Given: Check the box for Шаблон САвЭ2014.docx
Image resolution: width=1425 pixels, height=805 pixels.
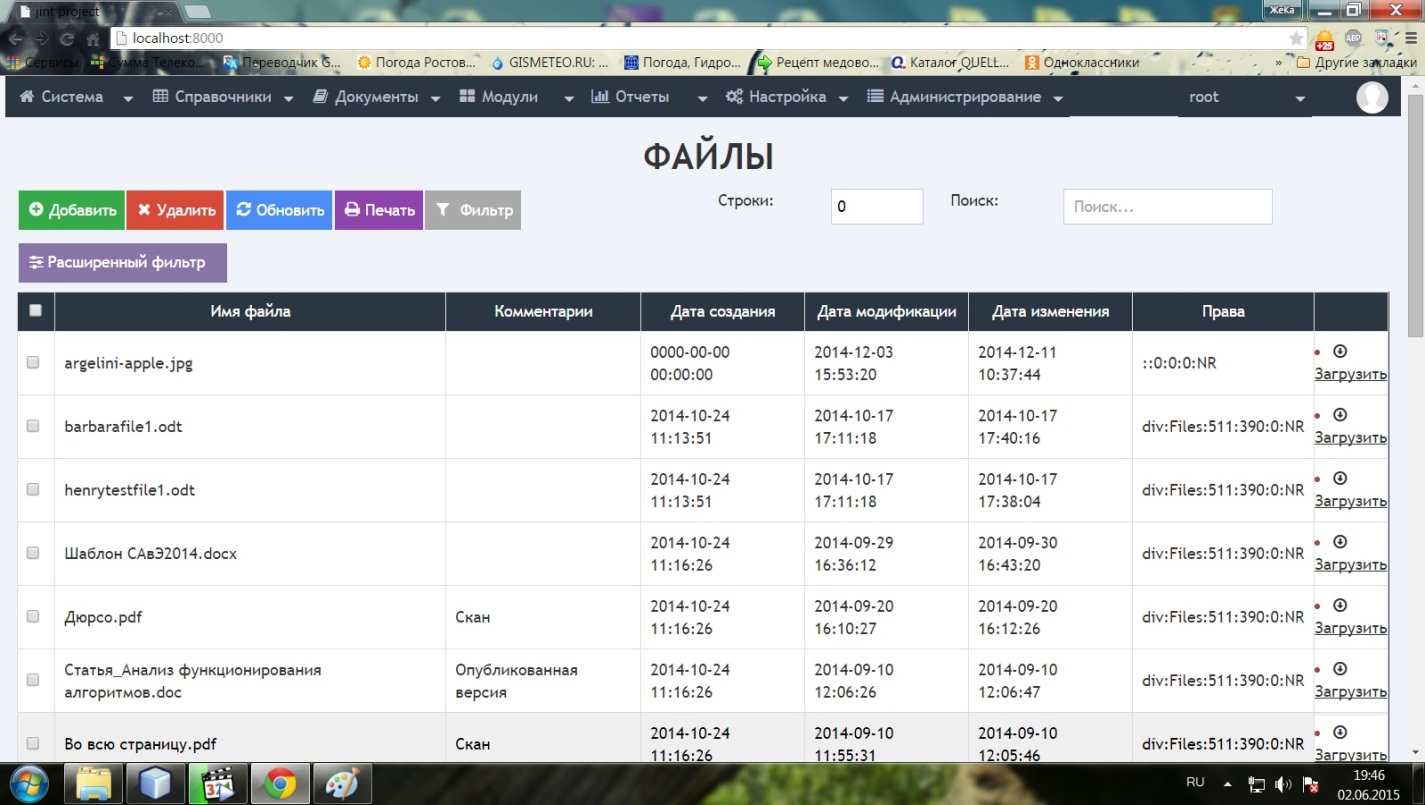Looking at the screenshot, I should (33, 553).
